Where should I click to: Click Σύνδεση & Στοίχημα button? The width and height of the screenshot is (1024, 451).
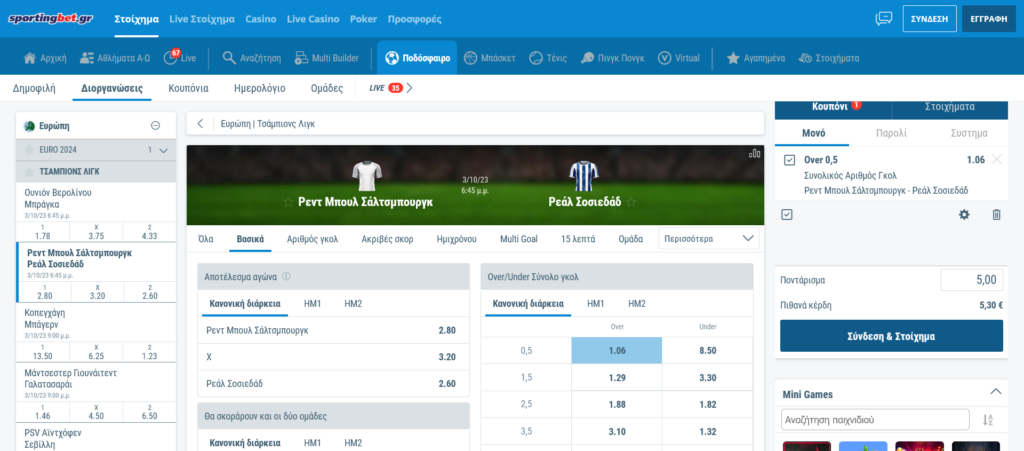click(x=891, y=336)
